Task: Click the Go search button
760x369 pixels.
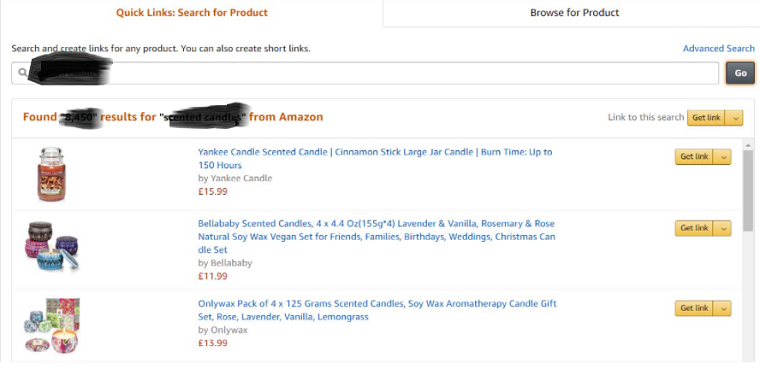Action: coord(740,73)
